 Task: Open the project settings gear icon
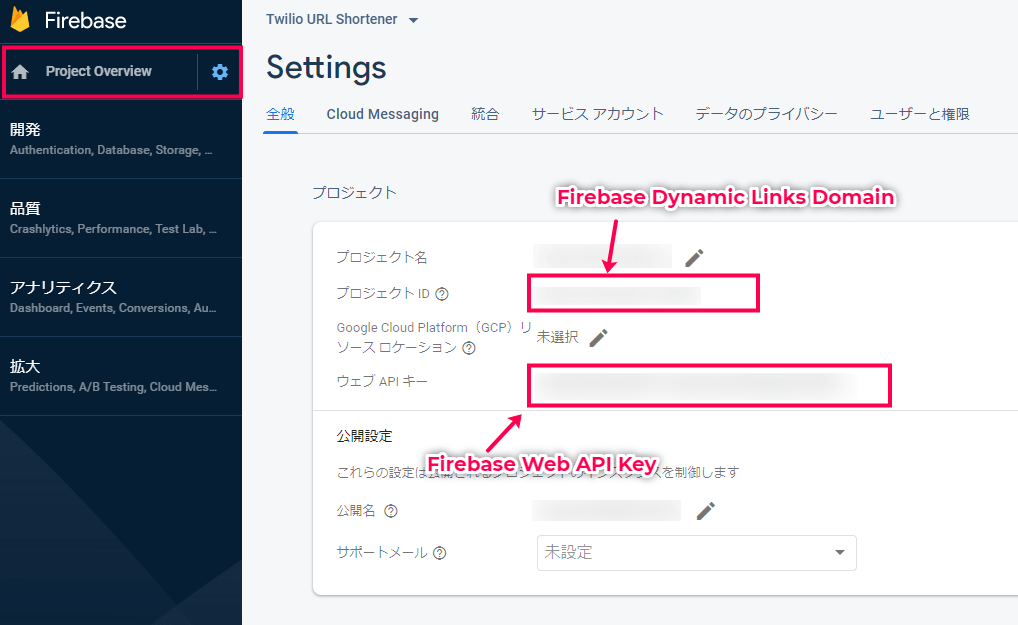(220, 71)
